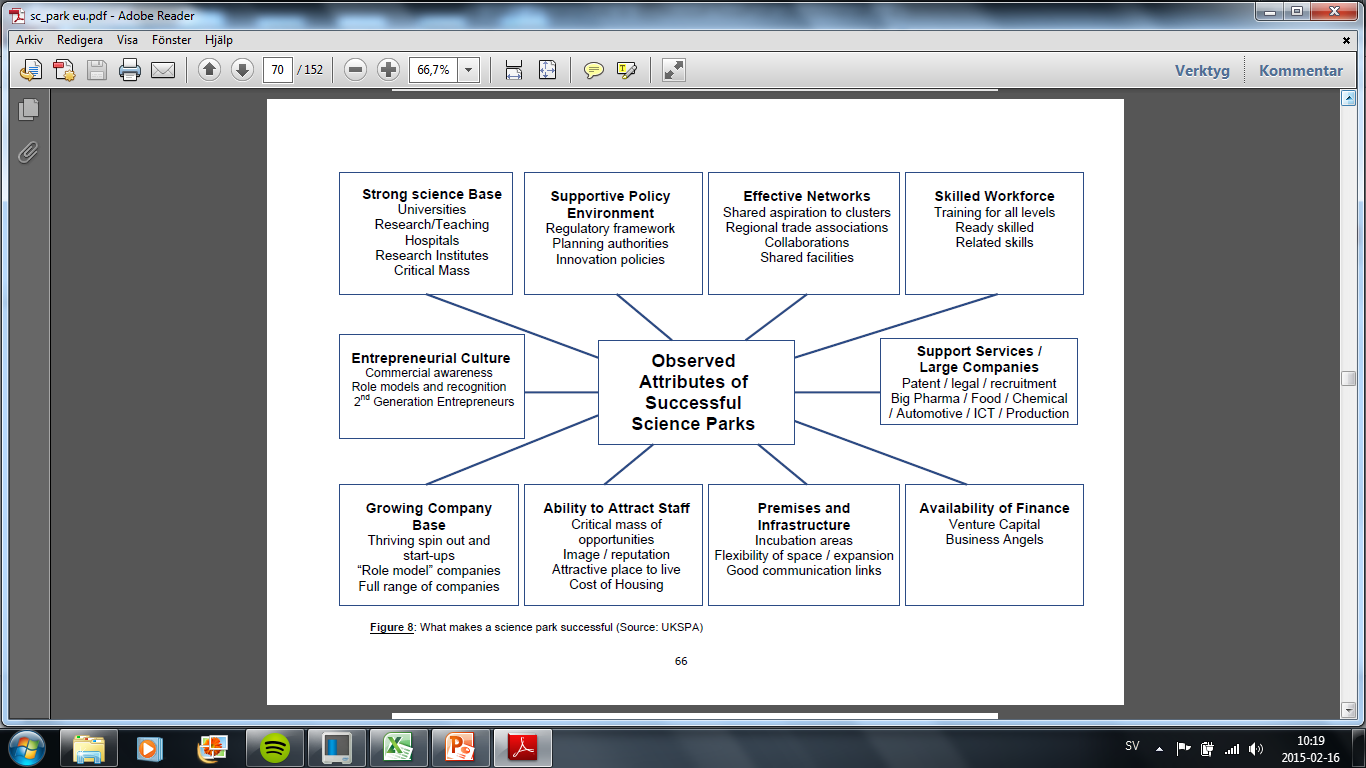Viewport: 1366px width, 768px height.
Task: Open the zoom level dropdown arrow
Action: (468, 70)
